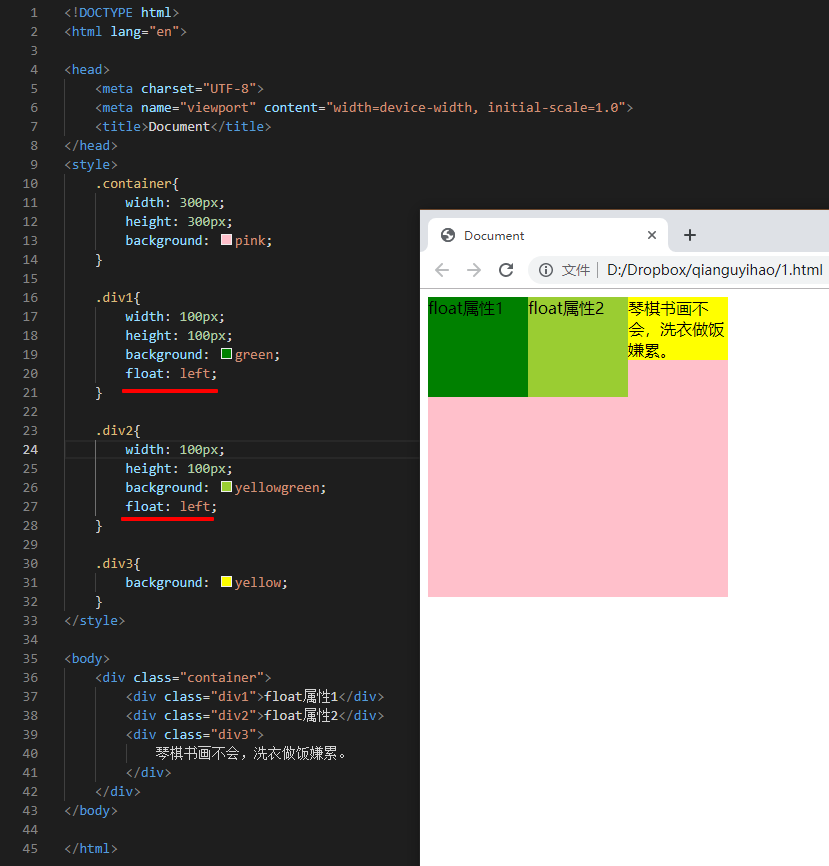Screen dimensions: 829x866
Task: Open the yellowgreen color swatch picker
Action: point(226,487)
